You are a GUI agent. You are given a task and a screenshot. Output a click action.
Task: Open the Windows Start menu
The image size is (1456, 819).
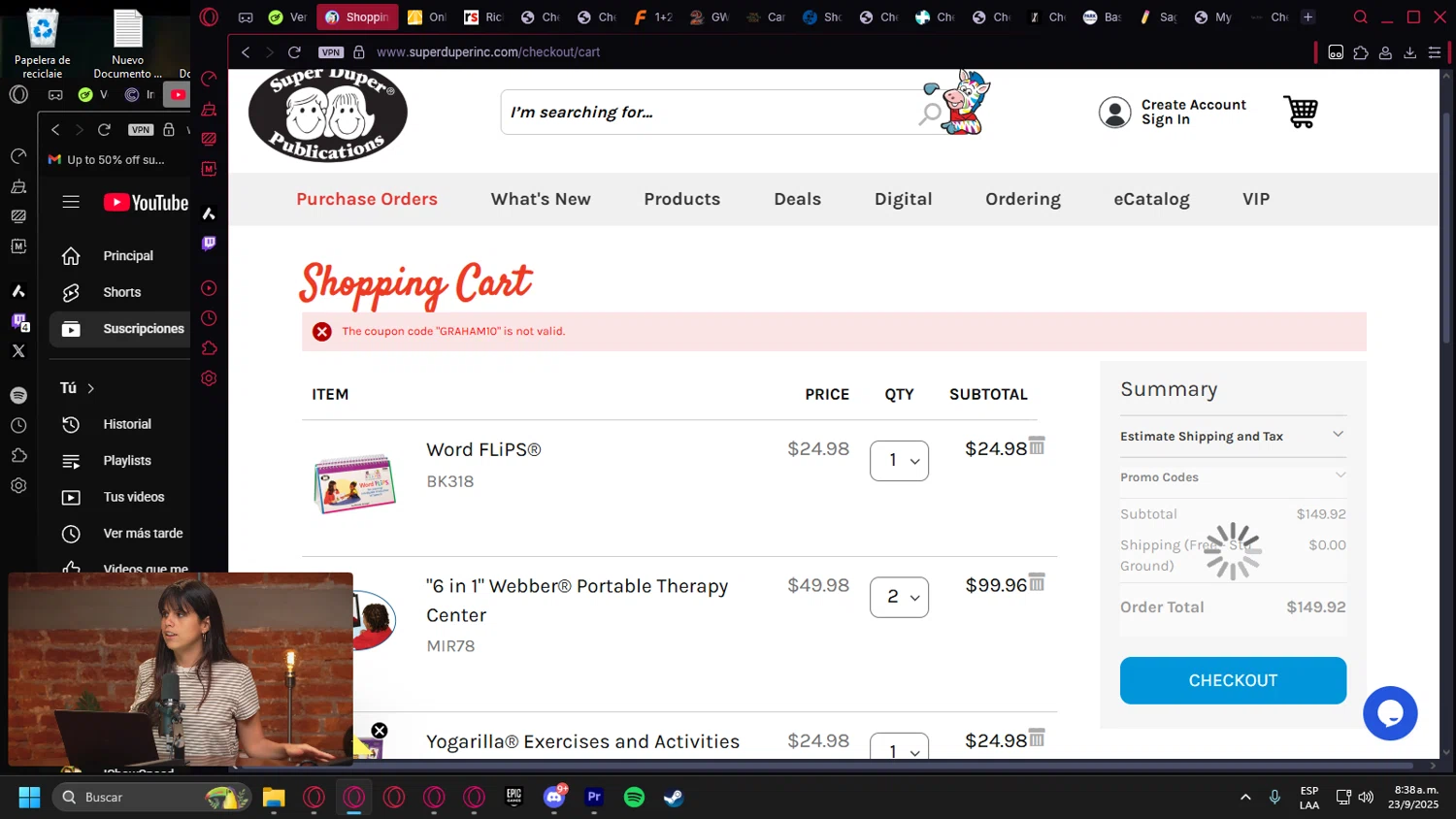pos(29,797)
